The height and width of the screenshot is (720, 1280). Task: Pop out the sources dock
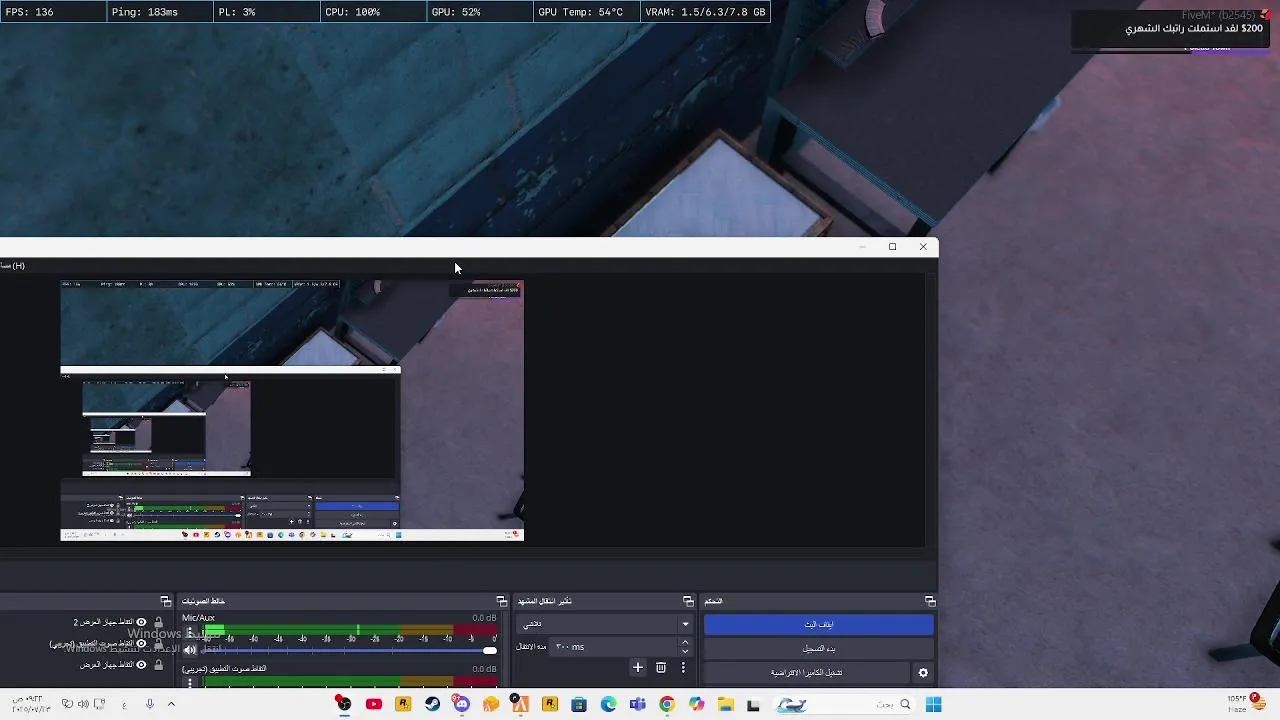pos(166,601)
